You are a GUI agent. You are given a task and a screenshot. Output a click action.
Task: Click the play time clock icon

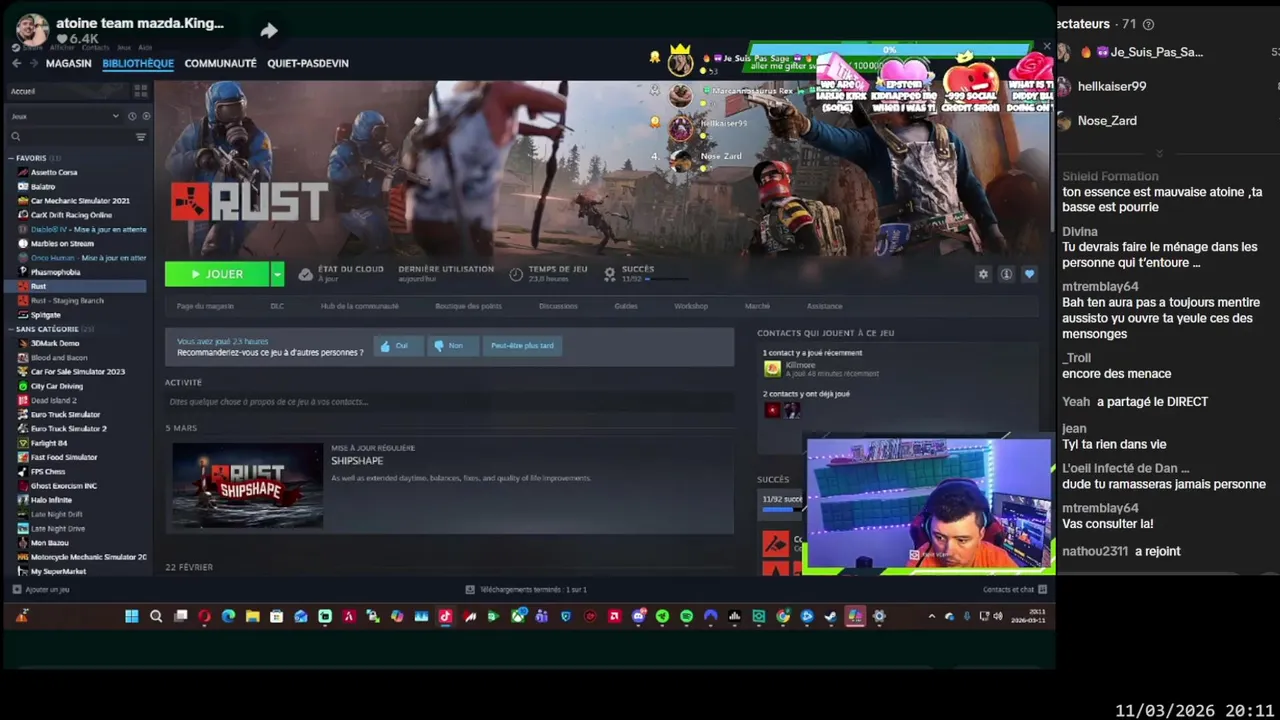tap(516, 274)
